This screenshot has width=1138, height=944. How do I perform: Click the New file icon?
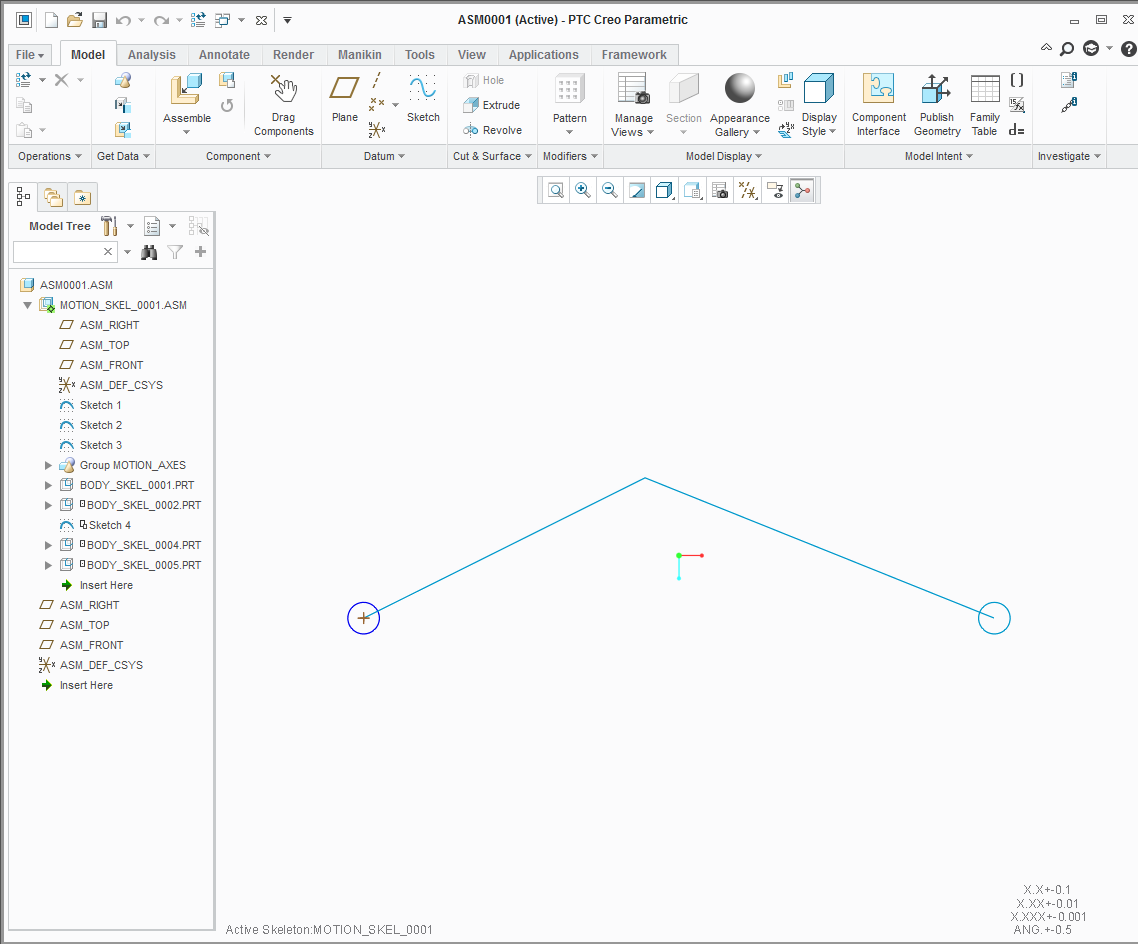point(51,20)
